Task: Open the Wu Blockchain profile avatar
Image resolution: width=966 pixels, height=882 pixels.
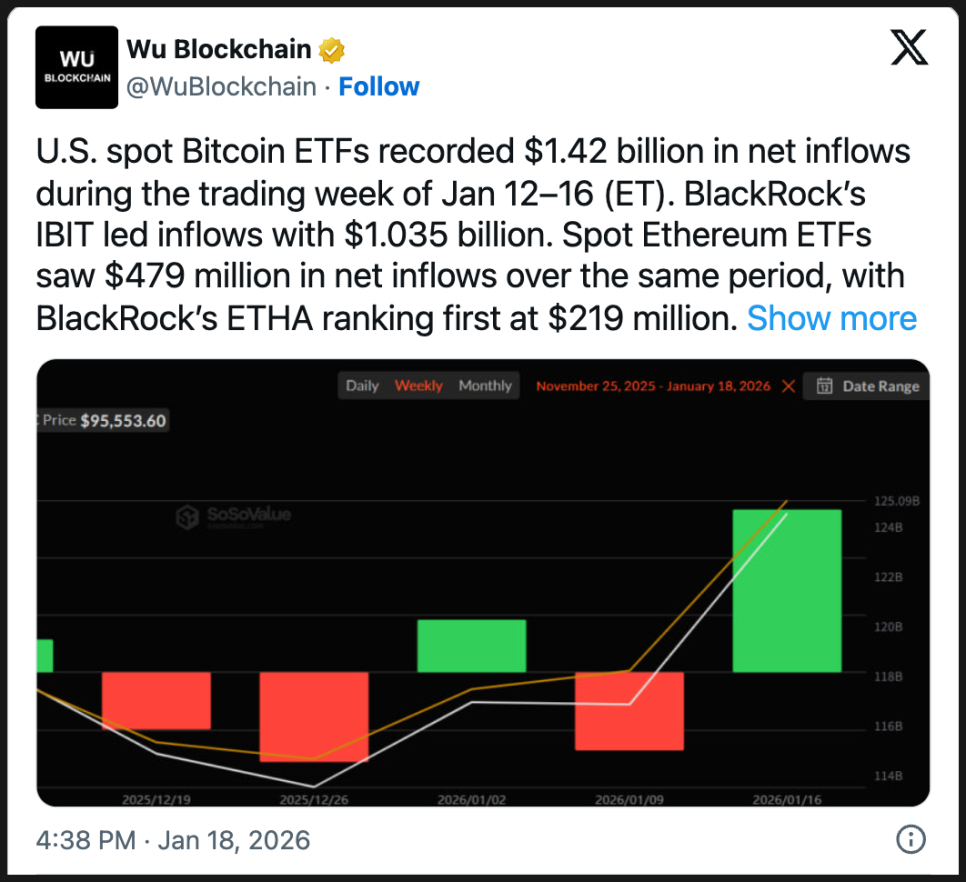Action: (76, 65)
